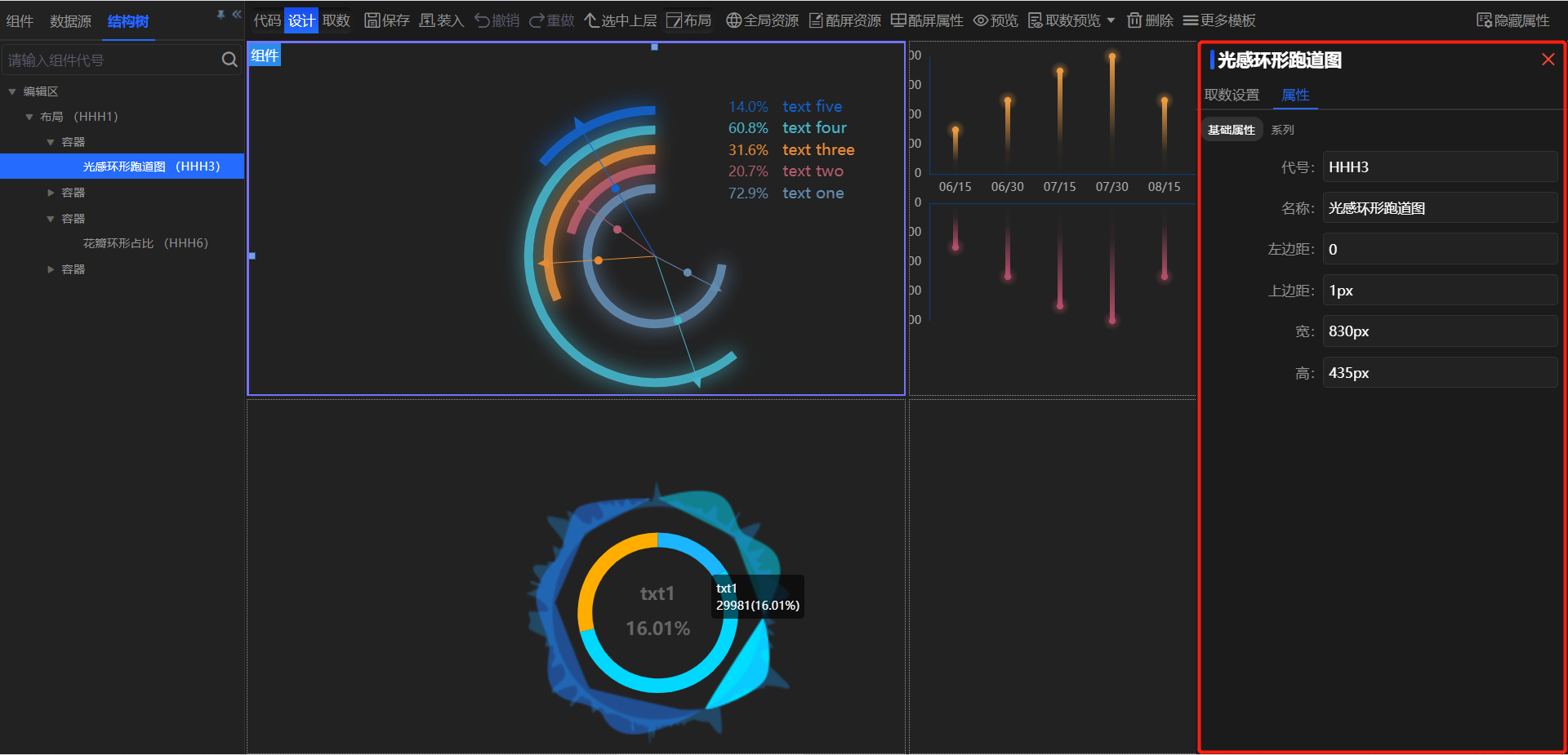Click the 保存 save icon in toolbar
This screenshot has height=755, width=1568.
point(372,20)
